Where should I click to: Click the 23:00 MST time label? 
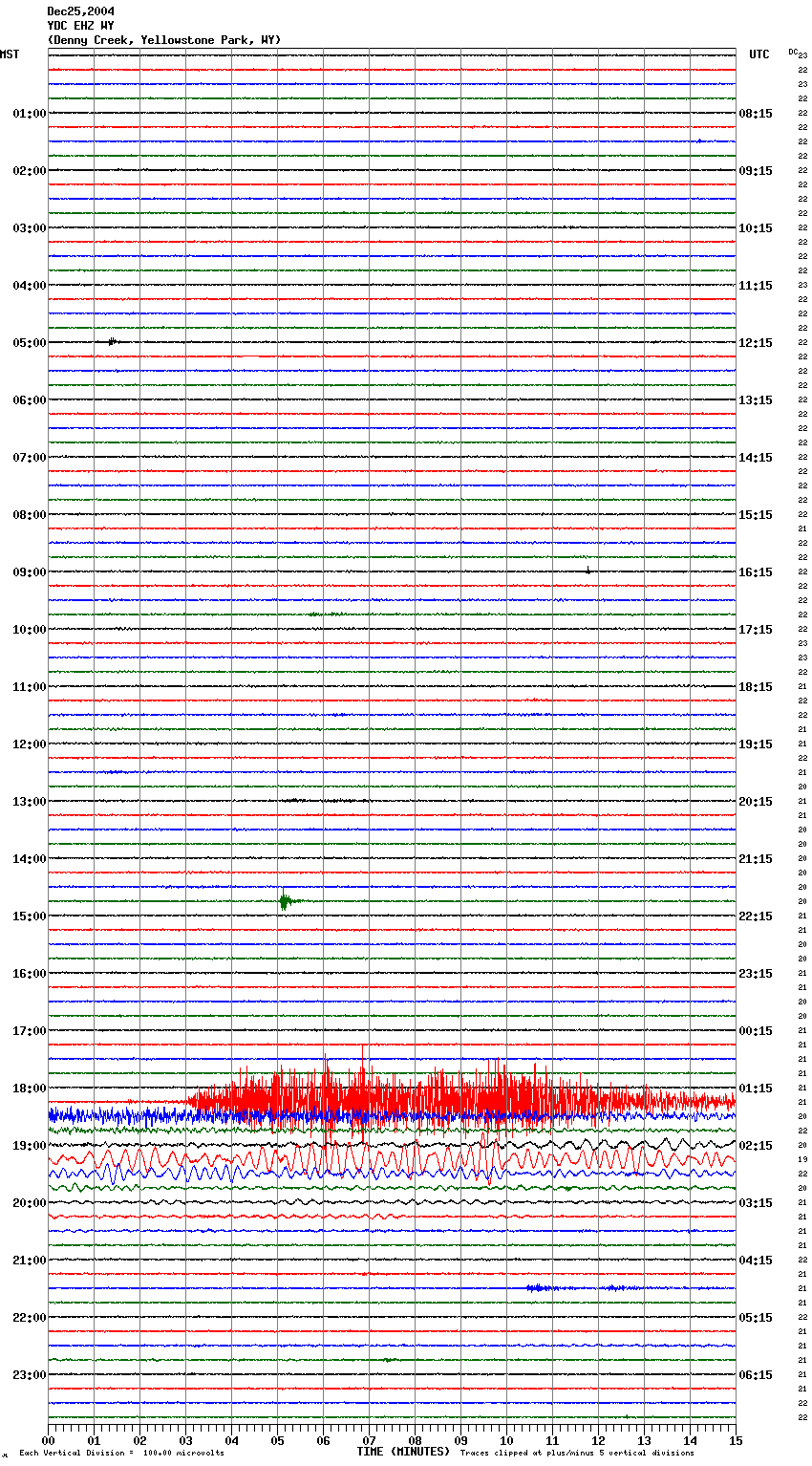(x=29, y=1375)
